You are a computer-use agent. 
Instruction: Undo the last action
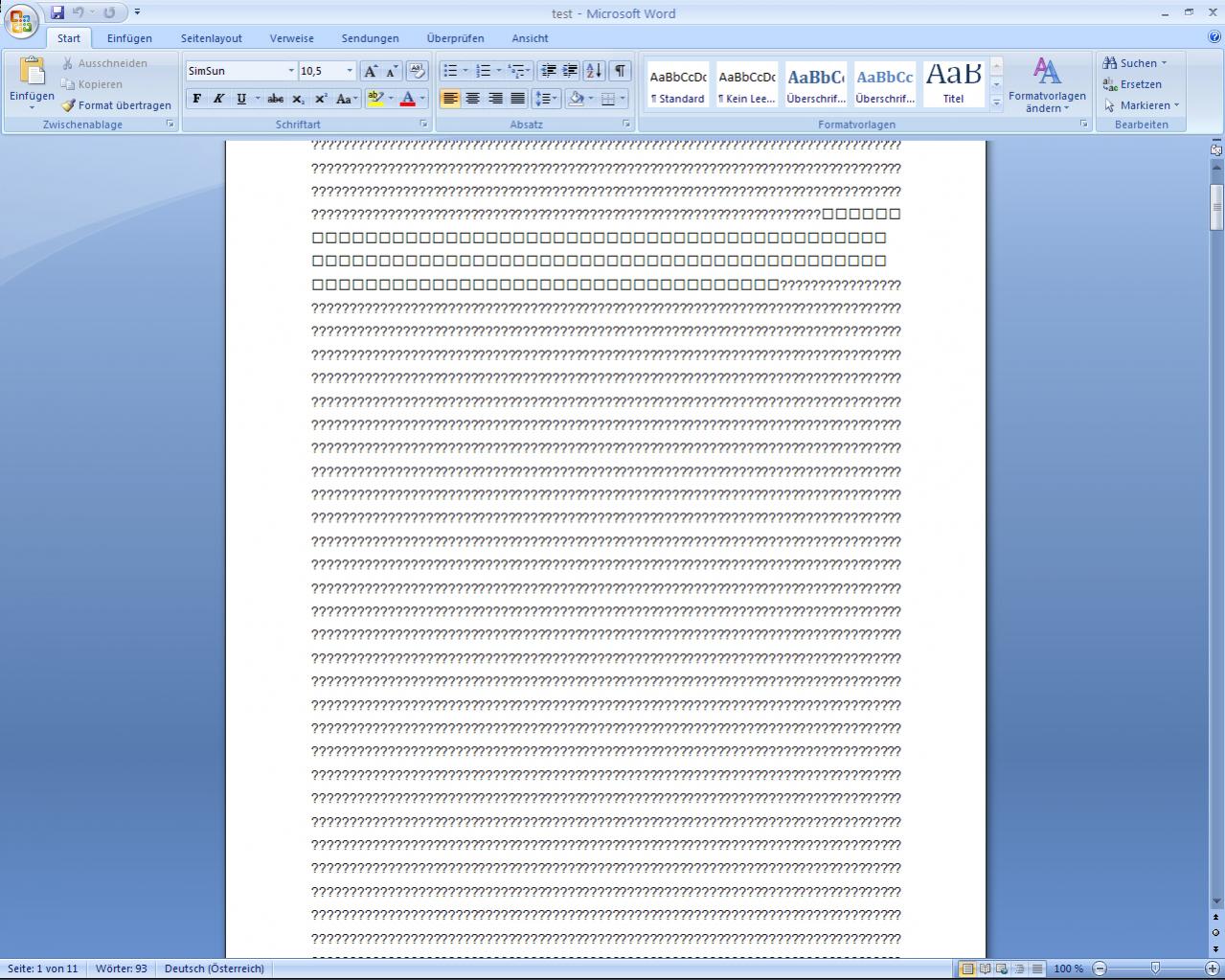79,12
